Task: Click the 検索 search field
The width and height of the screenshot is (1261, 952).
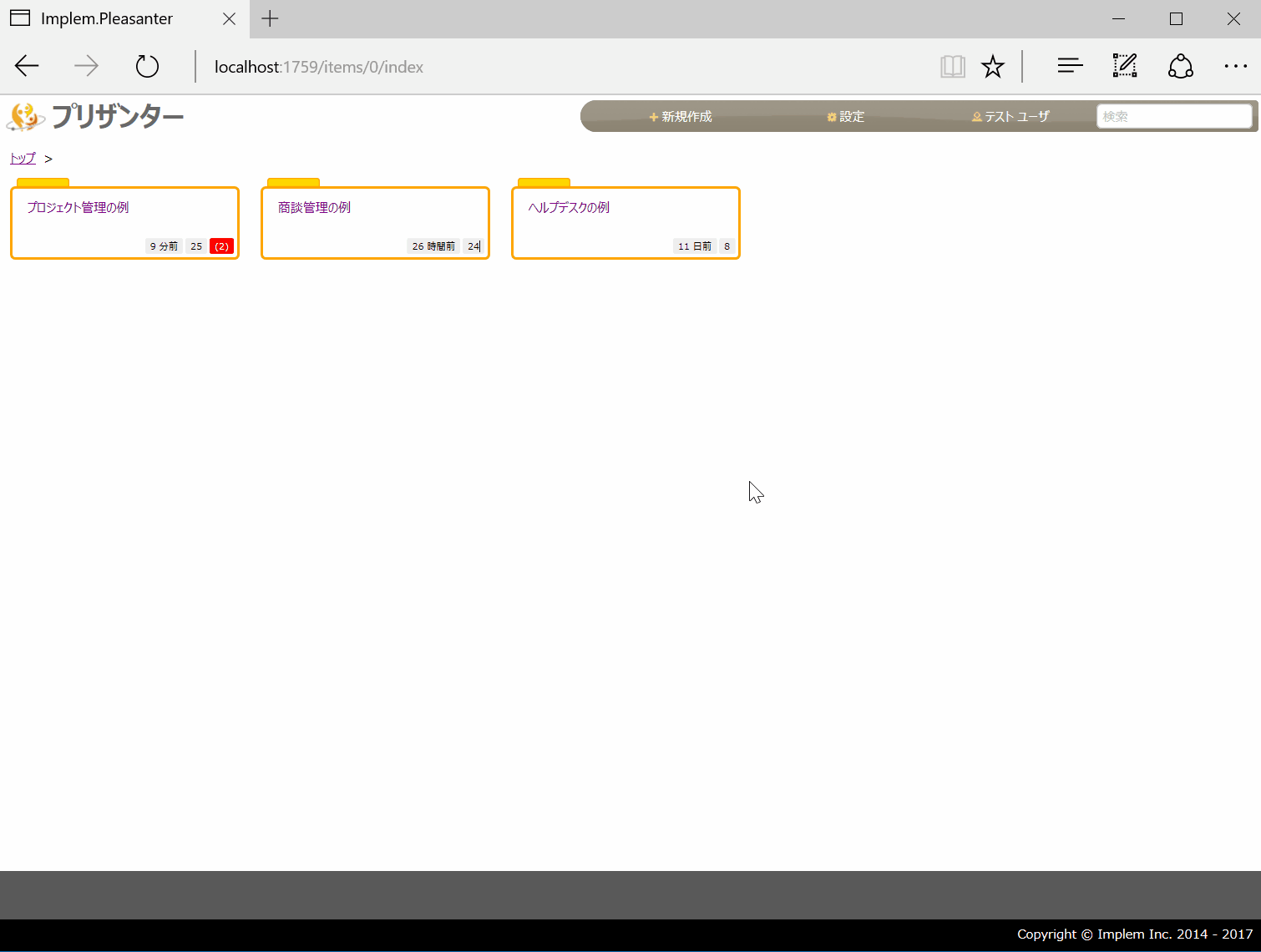Action: (1174, 116)
